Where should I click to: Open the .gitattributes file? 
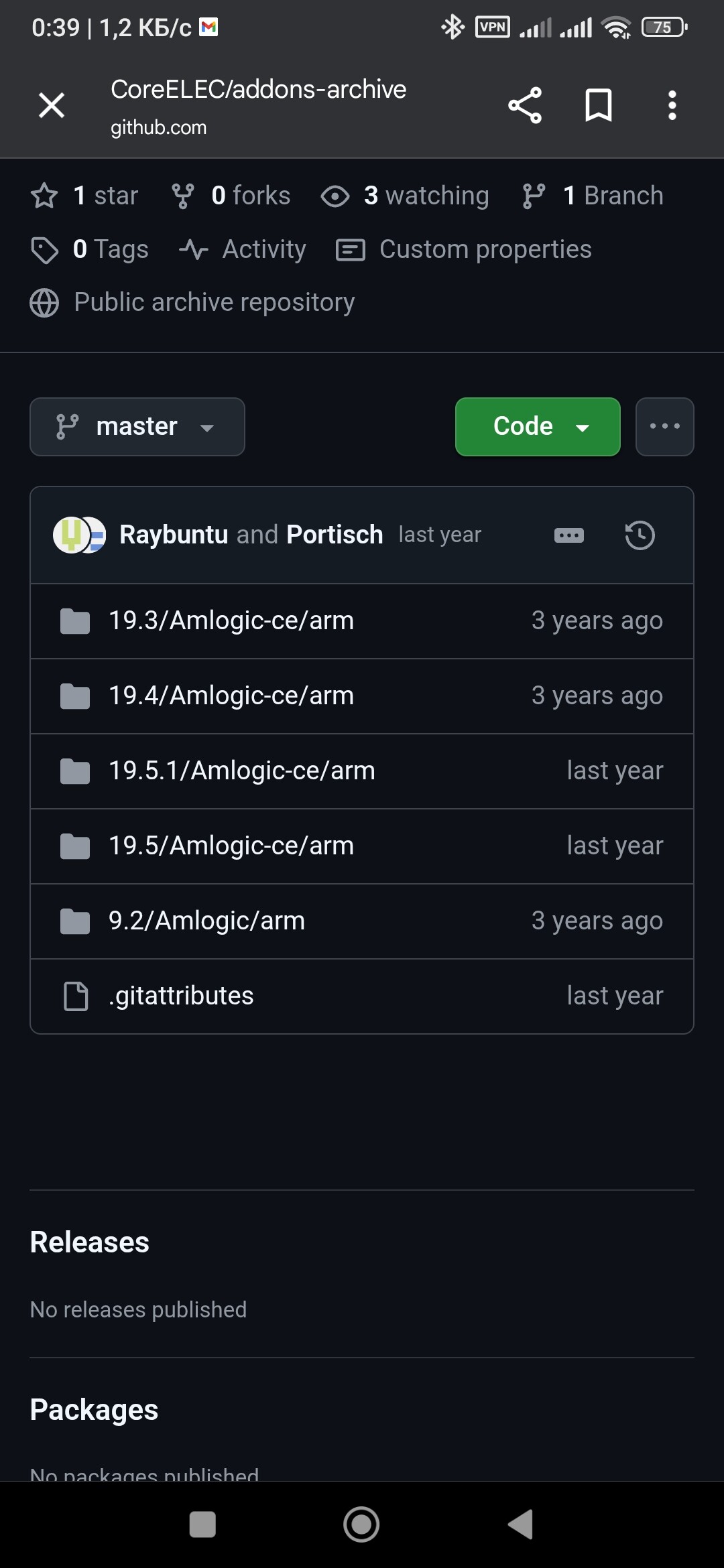(181, 996)
